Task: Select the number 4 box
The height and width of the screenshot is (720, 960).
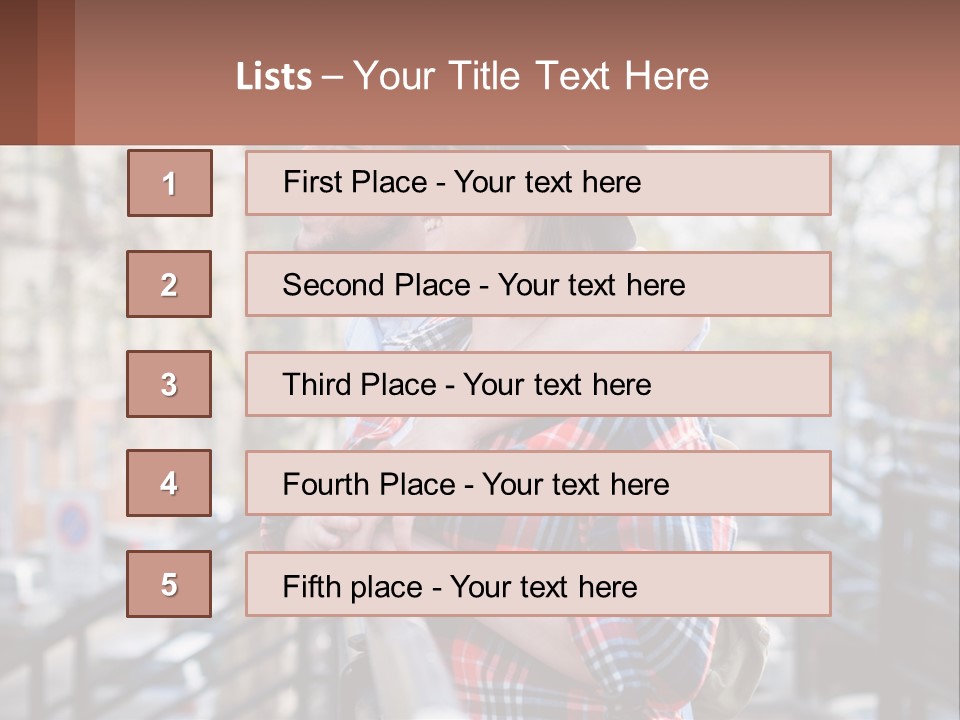Action: [169, 484]
